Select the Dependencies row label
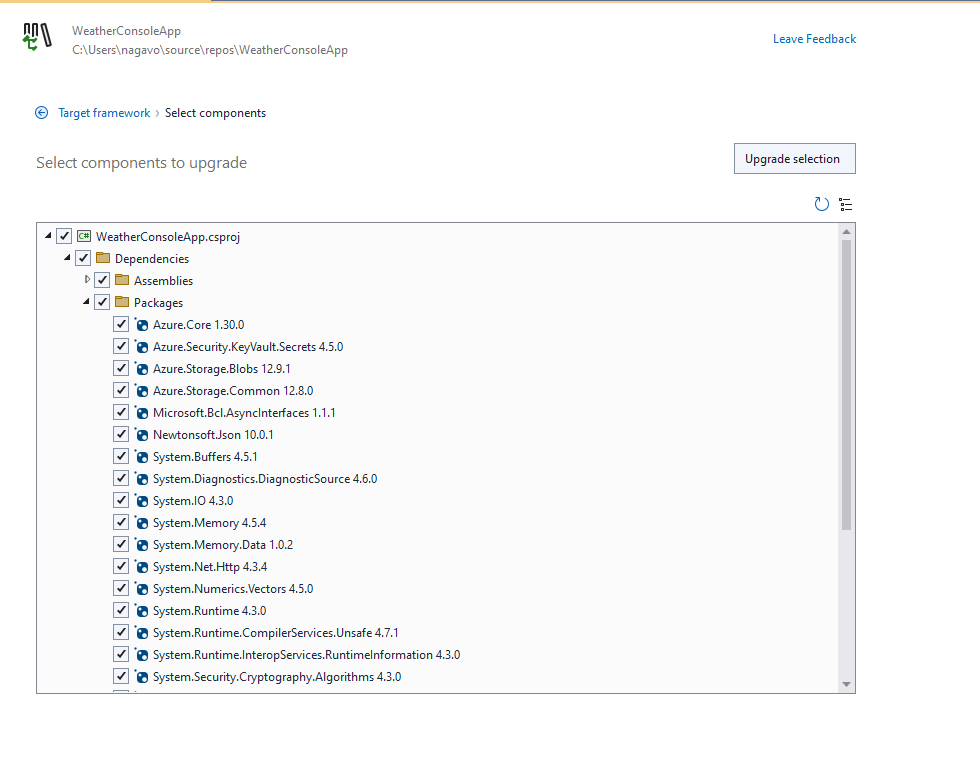 click(x=152, y=259)
